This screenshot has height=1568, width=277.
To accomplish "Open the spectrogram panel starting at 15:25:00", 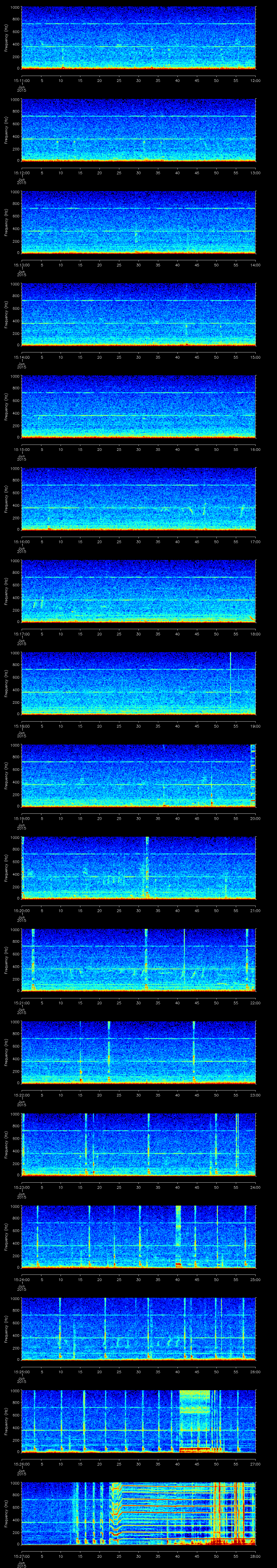I will [x=138, y=1329].
